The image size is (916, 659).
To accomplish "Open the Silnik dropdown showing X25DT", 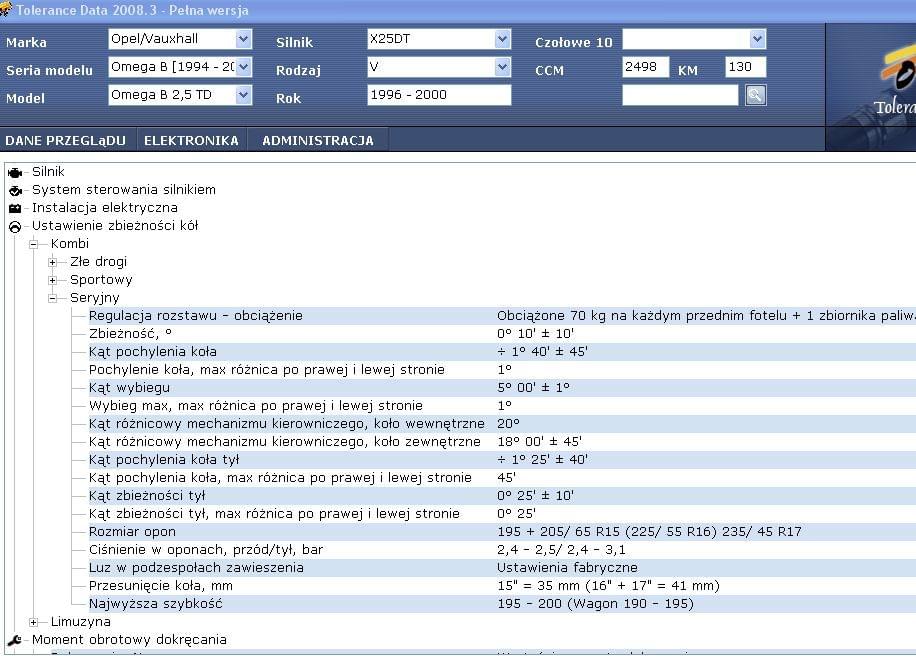I will tap(502, 39).
